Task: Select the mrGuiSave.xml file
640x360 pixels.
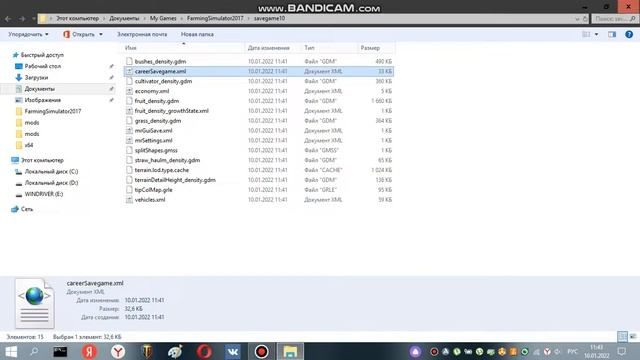Action: coord(153,131)
